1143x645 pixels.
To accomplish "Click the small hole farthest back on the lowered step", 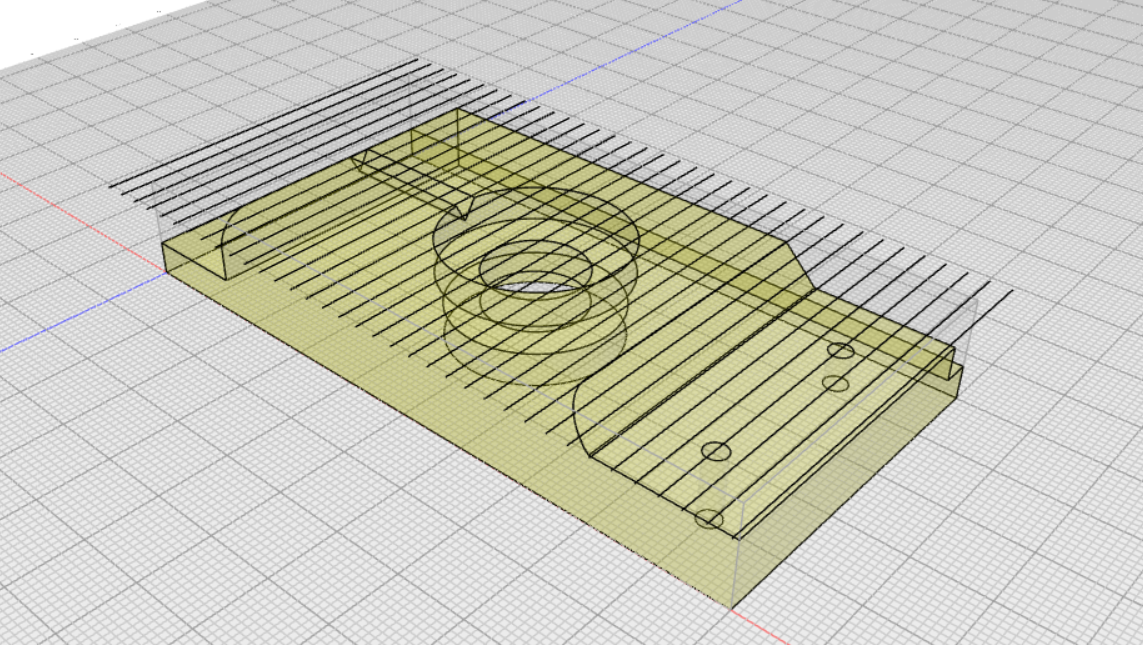I will (x=841, y=351).
